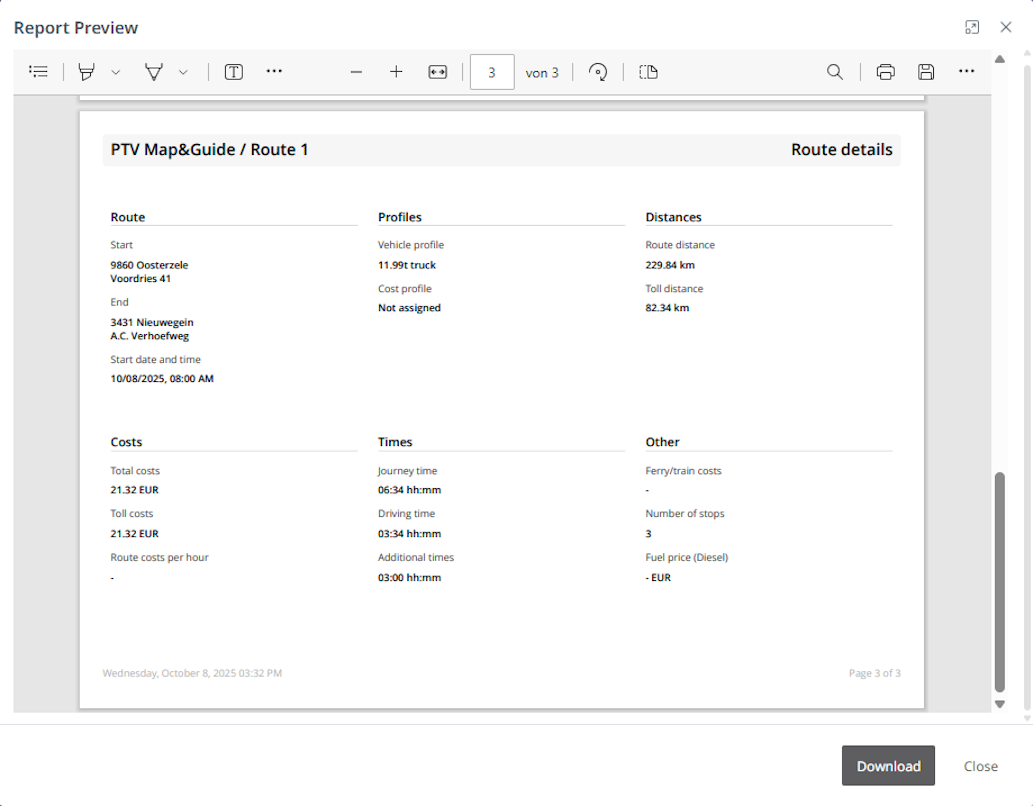
Task: Select the highlighter tool
Action: tap(87, 72)
